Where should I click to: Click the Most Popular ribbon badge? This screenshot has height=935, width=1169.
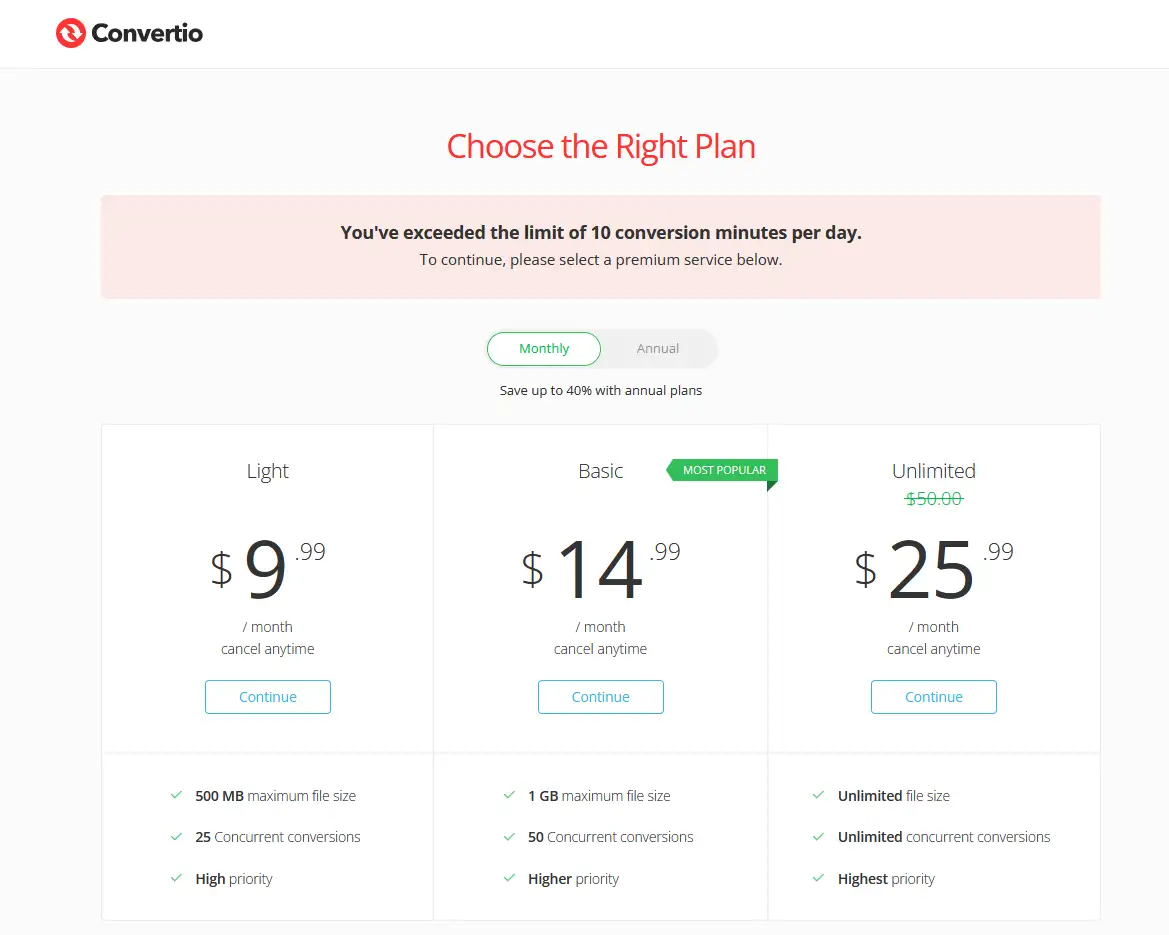coord(723,470)
